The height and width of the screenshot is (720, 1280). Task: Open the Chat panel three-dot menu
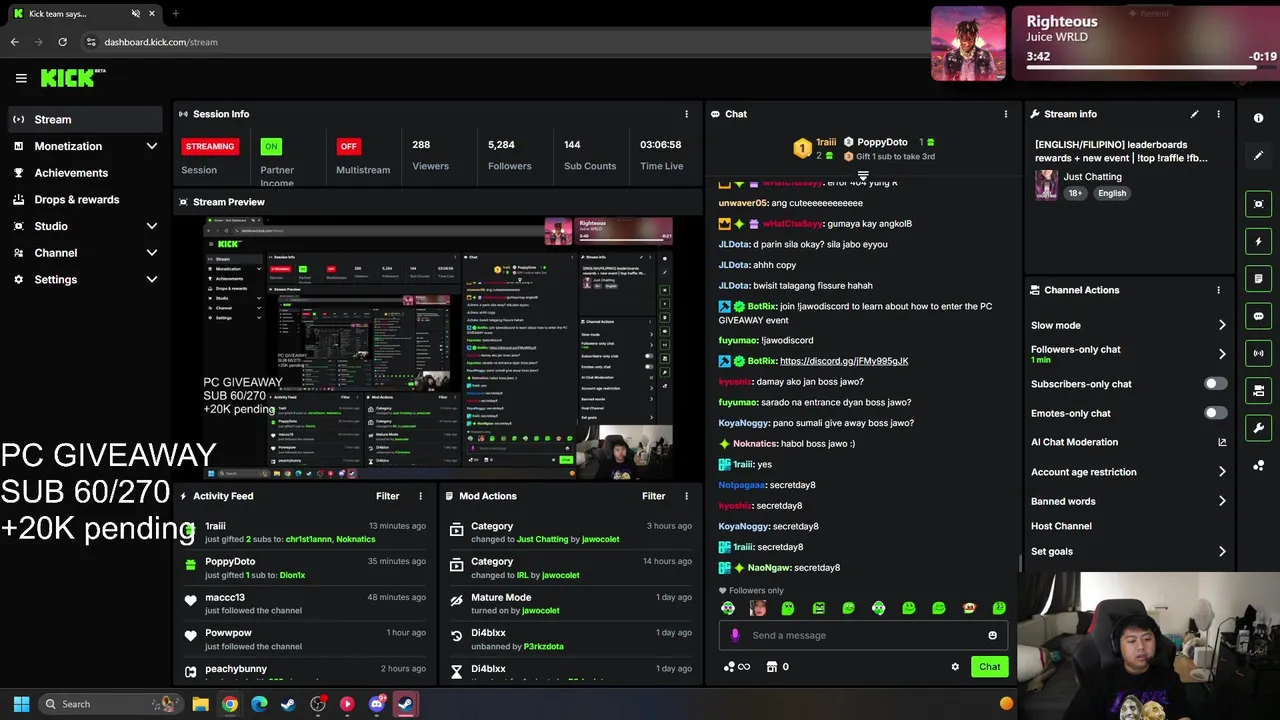click(x=1006, y=114)
